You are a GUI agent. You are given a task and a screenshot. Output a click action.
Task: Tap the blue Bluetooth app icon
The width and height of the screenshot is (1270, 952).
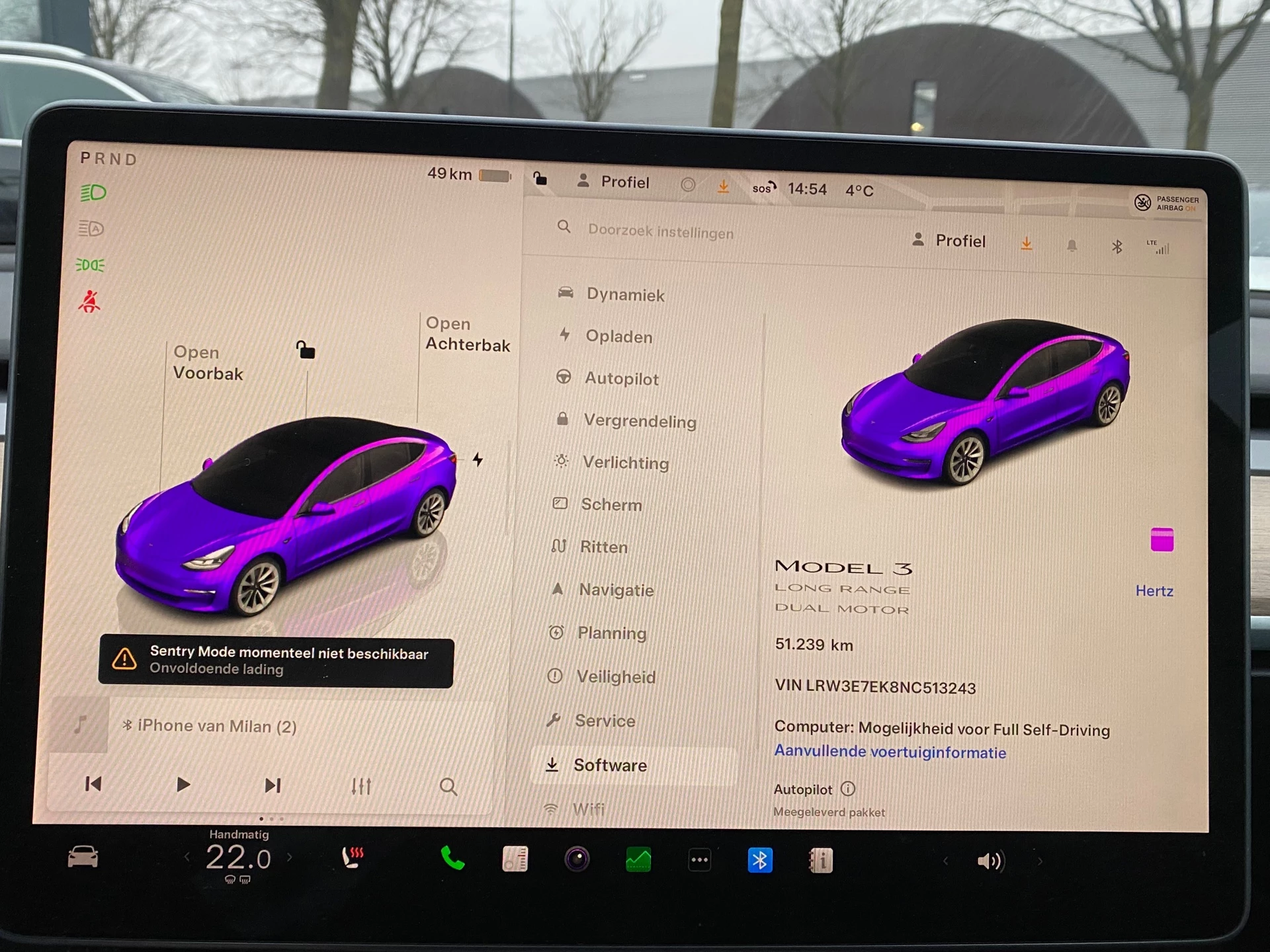(760, 860)
